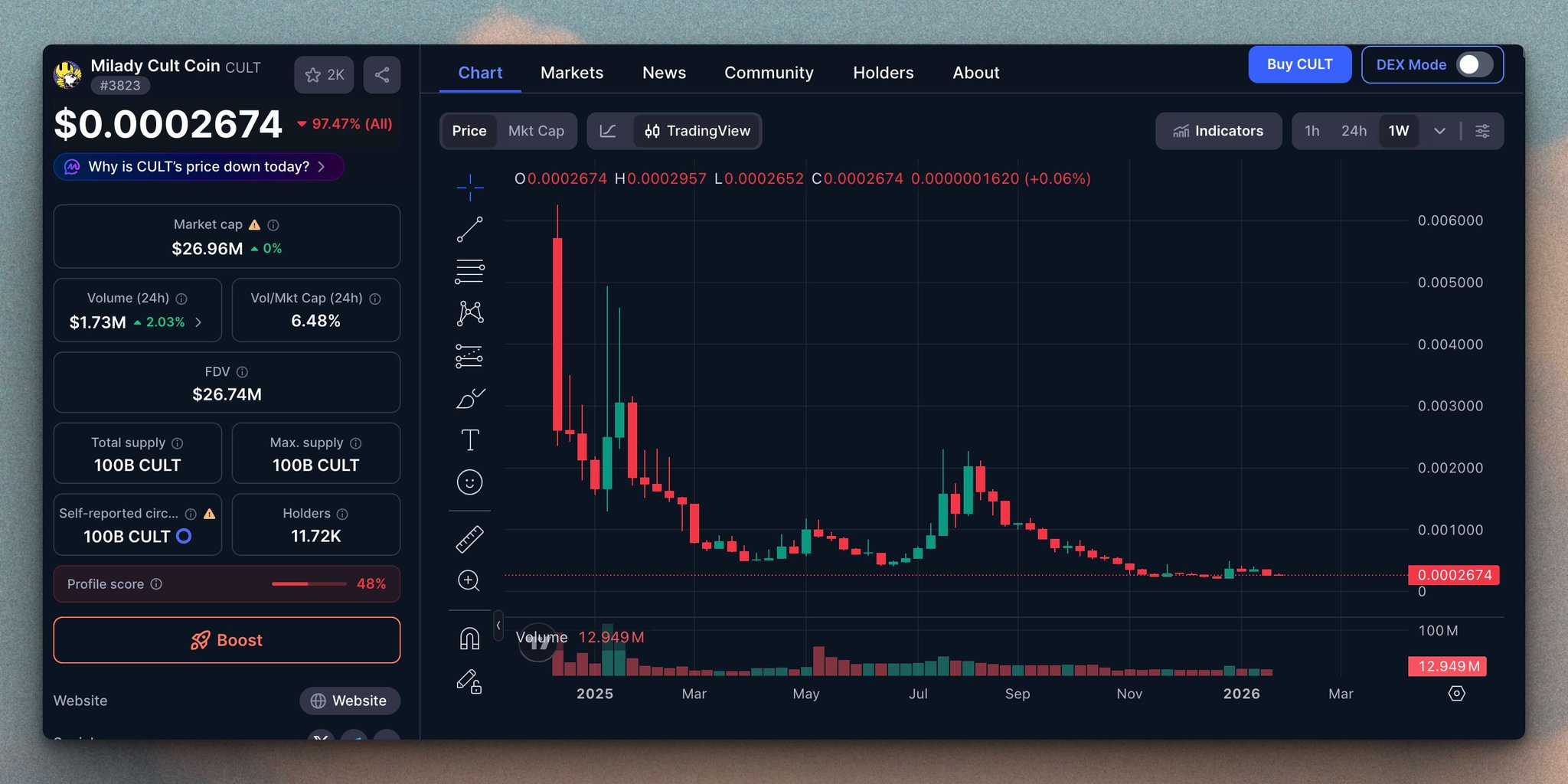This screenshot has width=1568, height=784.
Task: Click the 0.0002674 current price axis label
Action: pyautogui.click(x=1454, y=575)
